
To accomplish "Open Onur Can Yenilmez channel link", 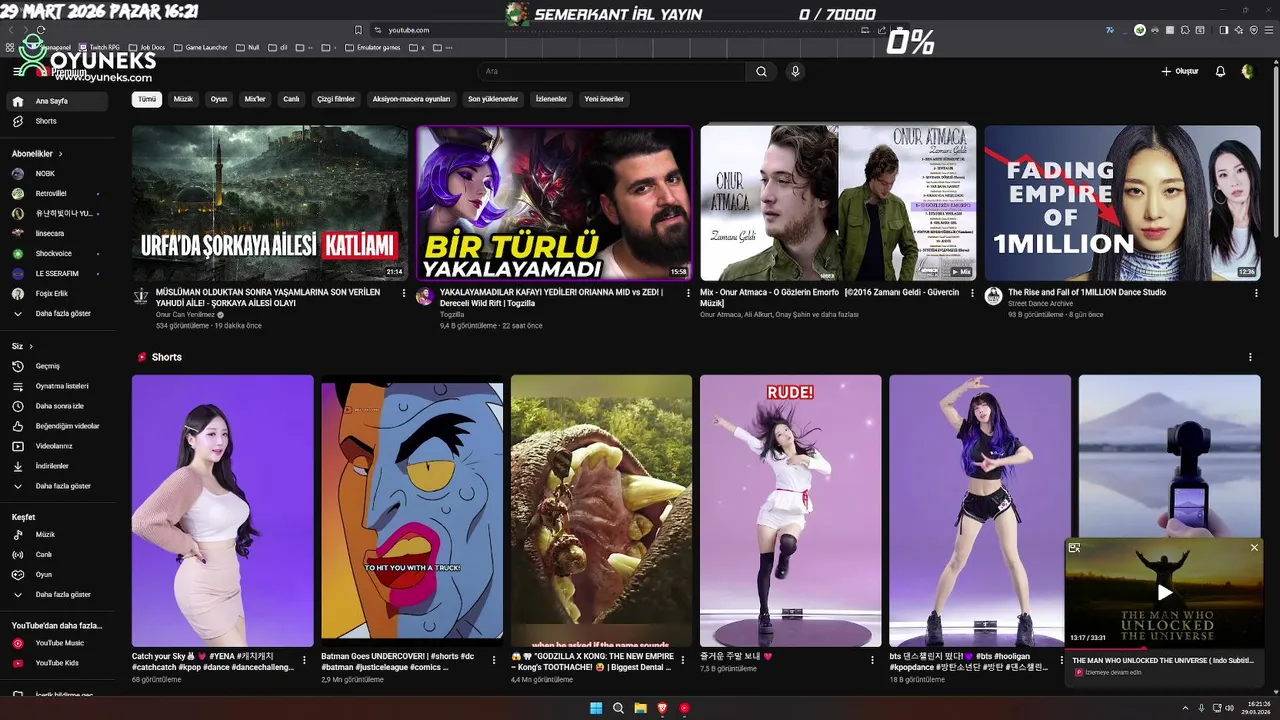I will tap(185, 314).
